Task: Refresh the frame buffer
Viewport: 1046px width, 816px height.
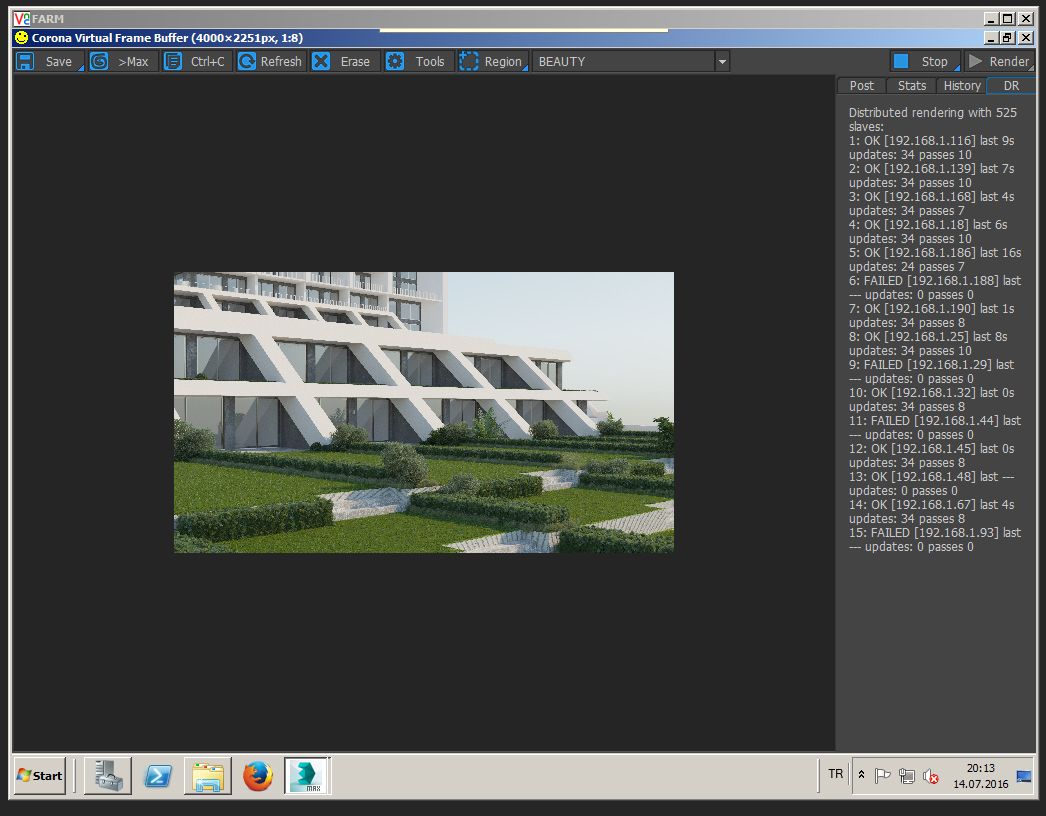Action: point(270,61)
